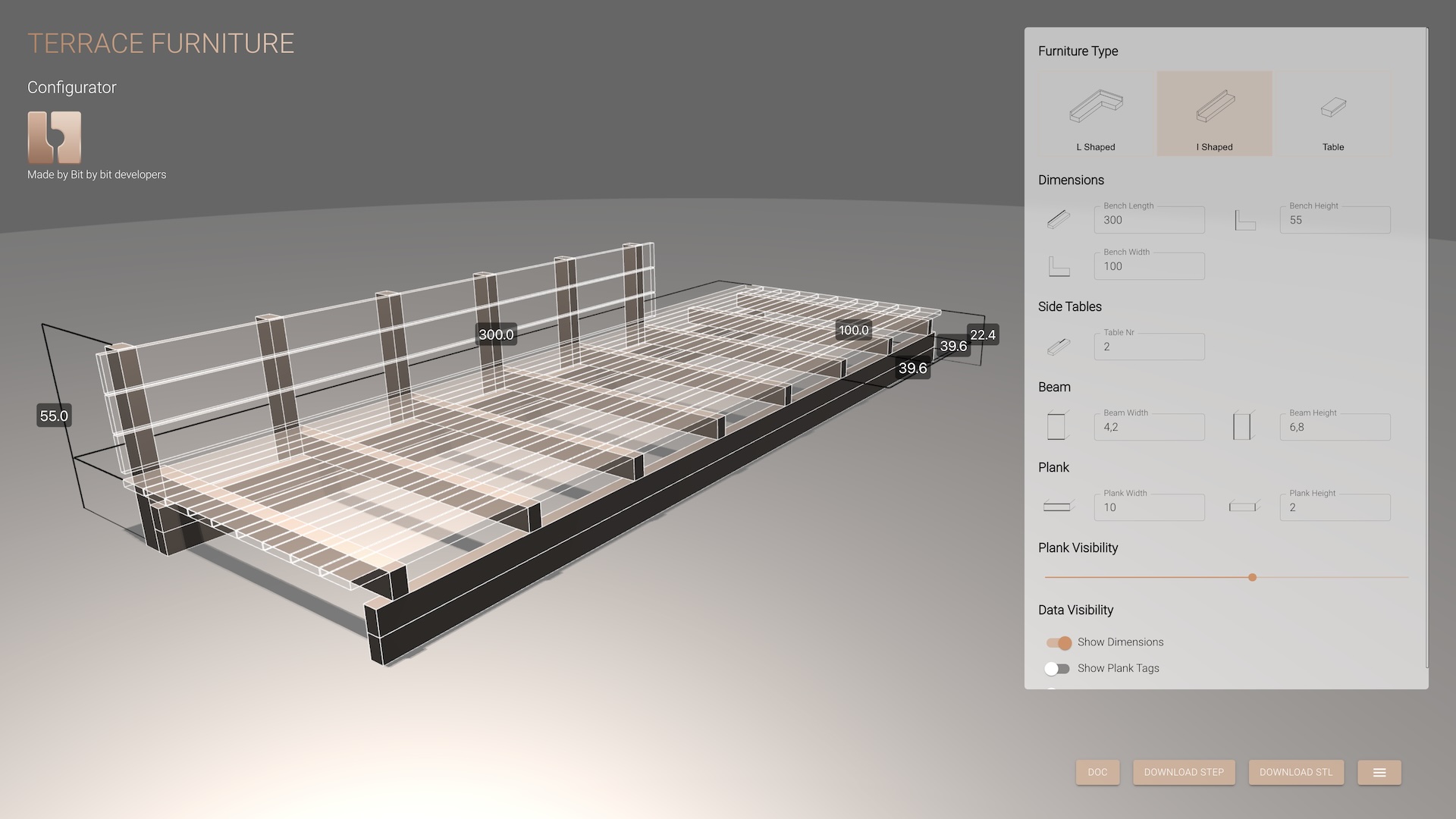
Task: Focus the Bench Width input field
Action: point(1149,266)
